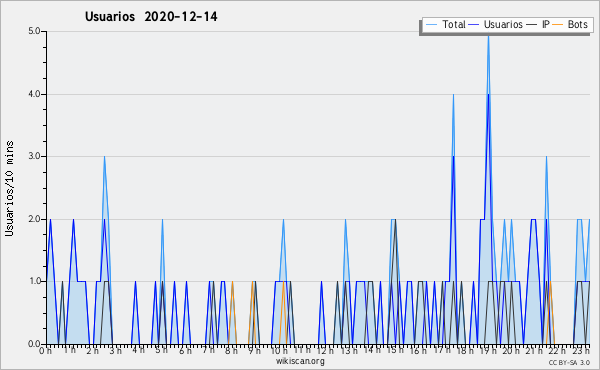Click the '2 h' x-axis label

pyautogui.click(x=92, y=351)
